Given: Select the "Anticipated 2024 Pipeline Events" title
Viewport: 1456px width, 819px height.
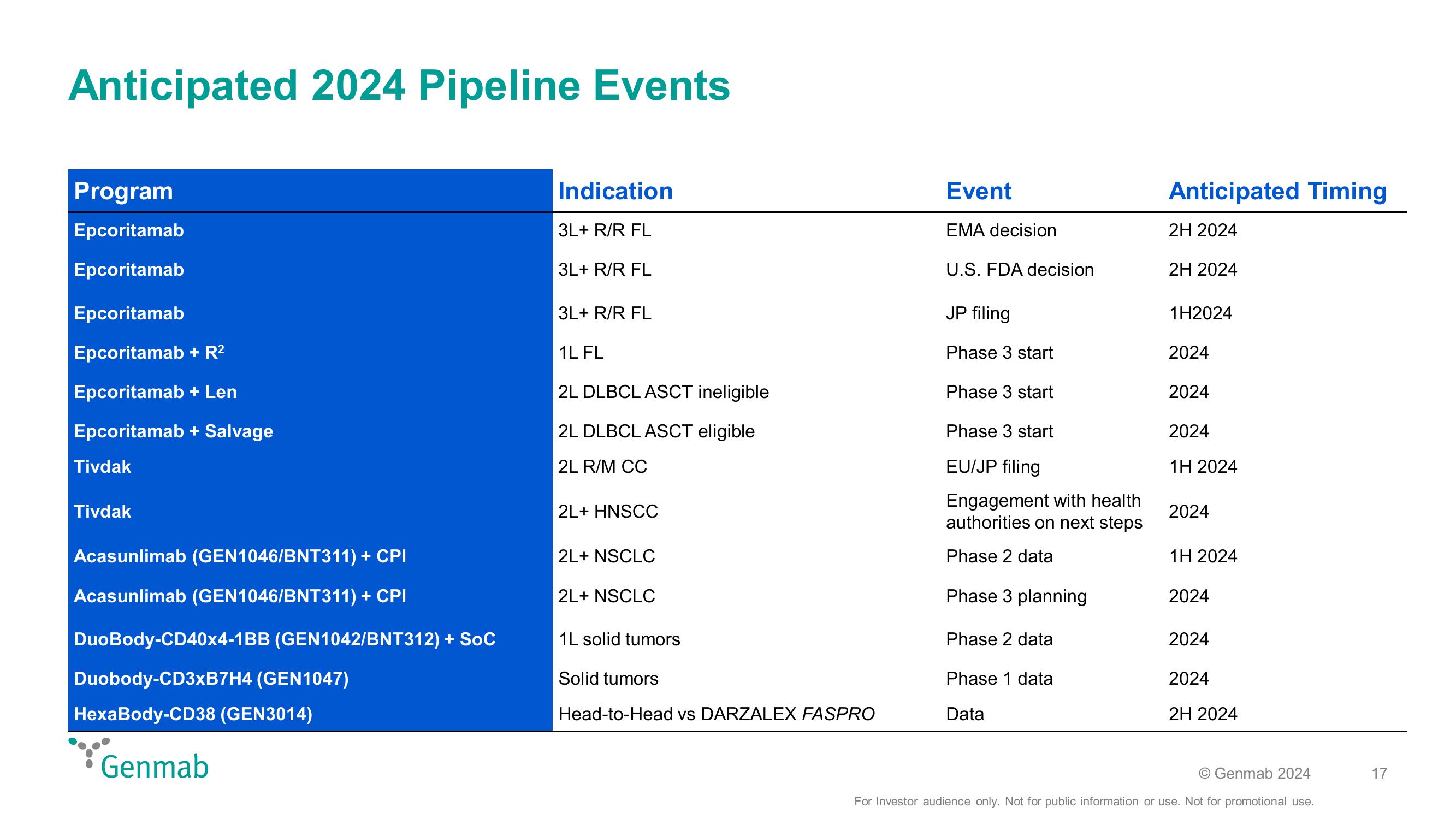Looking at the screenshot, I should pos(399,86).
